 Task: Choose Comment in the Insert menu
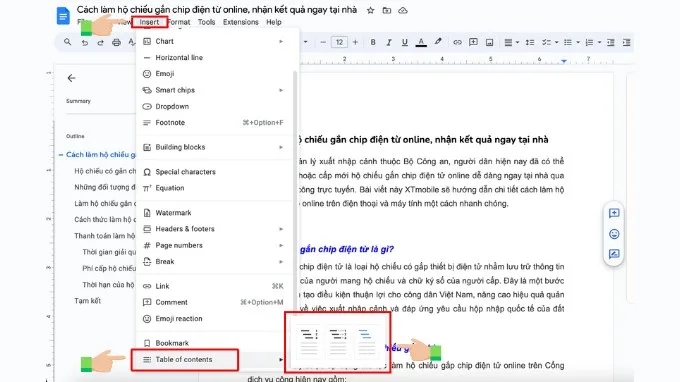(215, 302)
